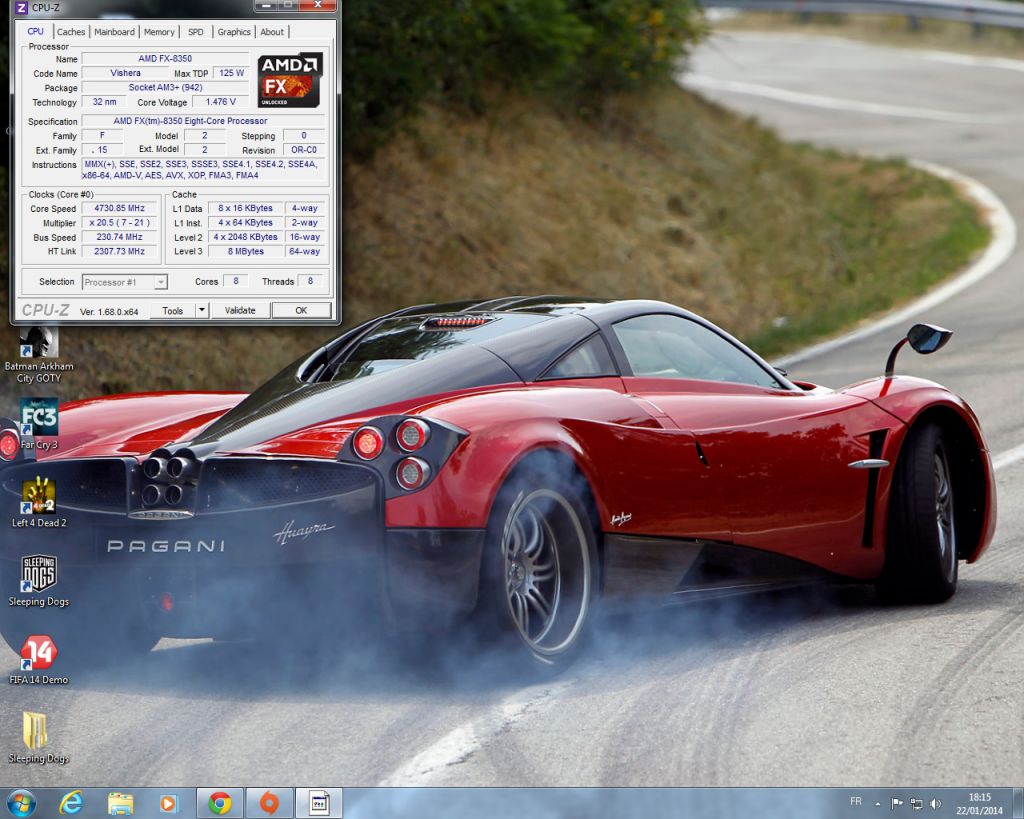Click the HT Link value 2307.73 MHz
Screen dimensions: 1024x819
pyautogui.click(x=120, y=251)
